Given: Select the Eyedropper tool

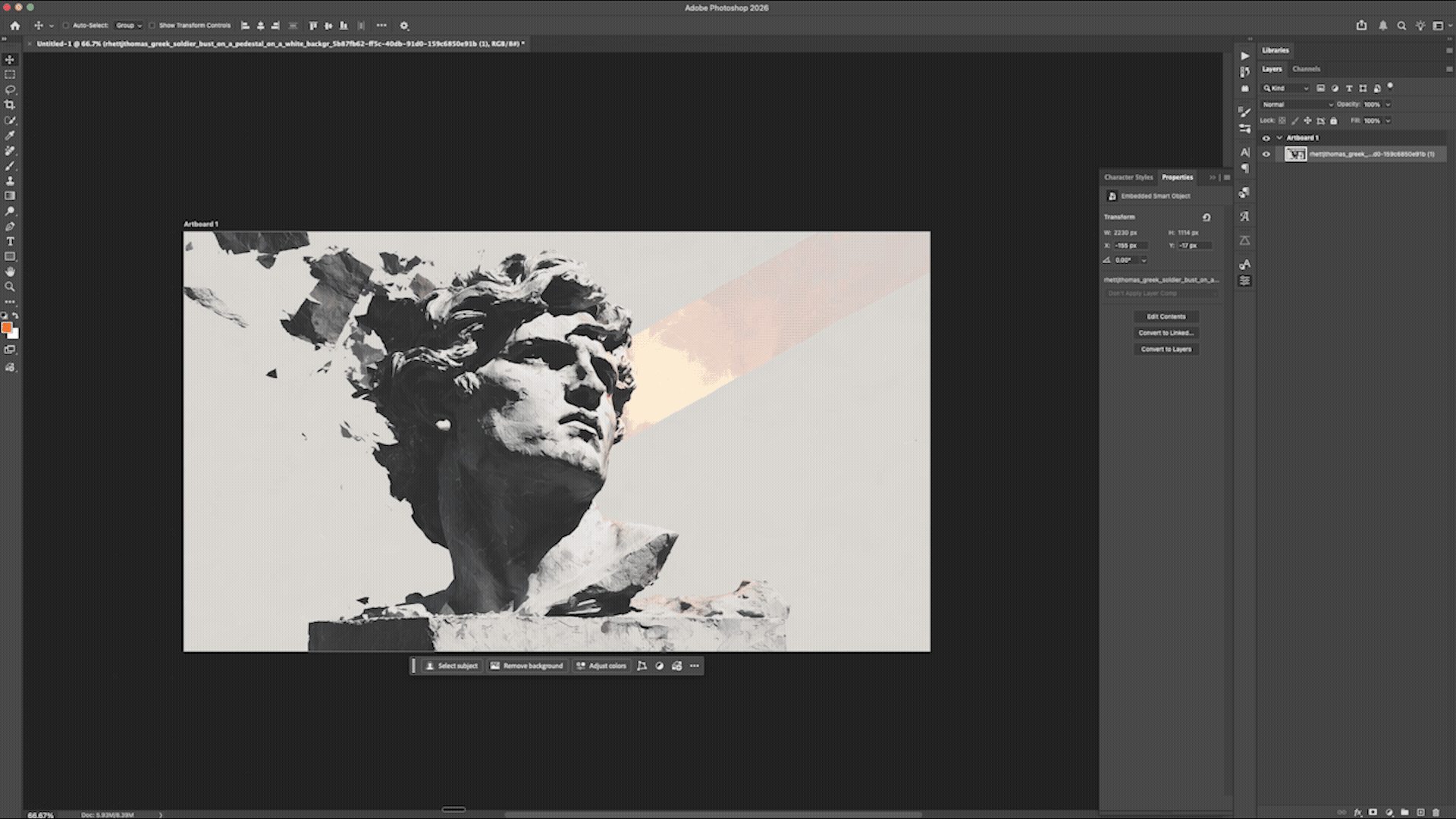Looking at the screenshot, I should 10,135.
